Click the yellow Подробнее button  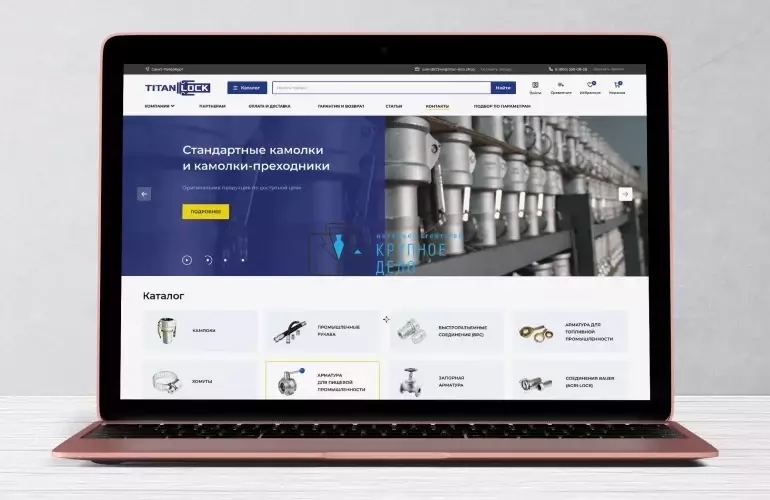coord(205,212)
